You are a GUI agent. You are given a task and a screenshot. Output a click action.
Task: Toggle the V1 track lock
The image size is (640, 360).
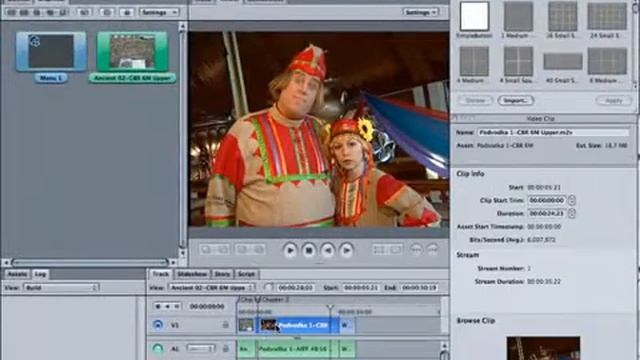click(x=225, y=325)
